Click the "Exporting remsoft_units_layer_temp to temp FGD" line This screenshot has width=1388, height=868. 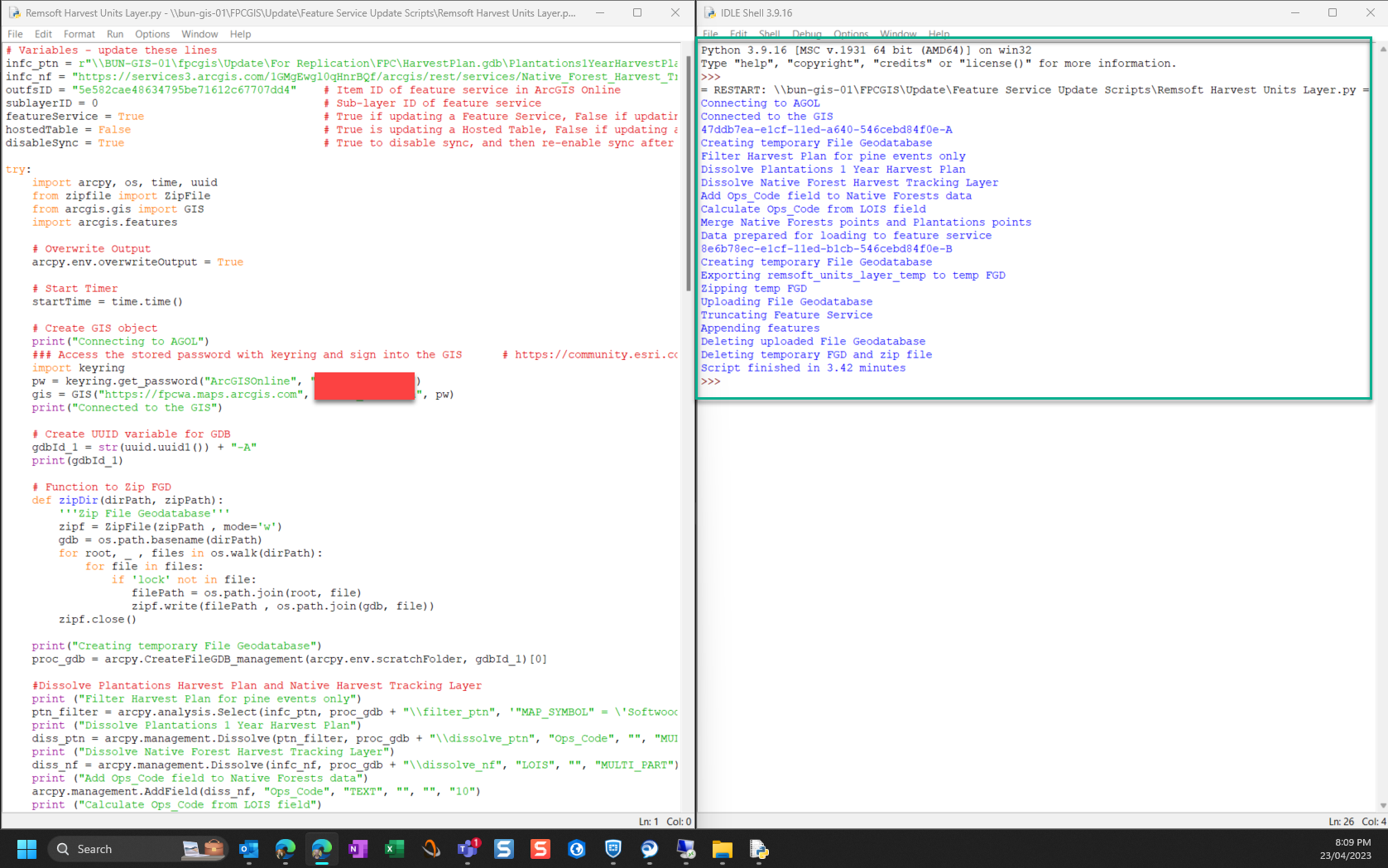click(852, 276)
